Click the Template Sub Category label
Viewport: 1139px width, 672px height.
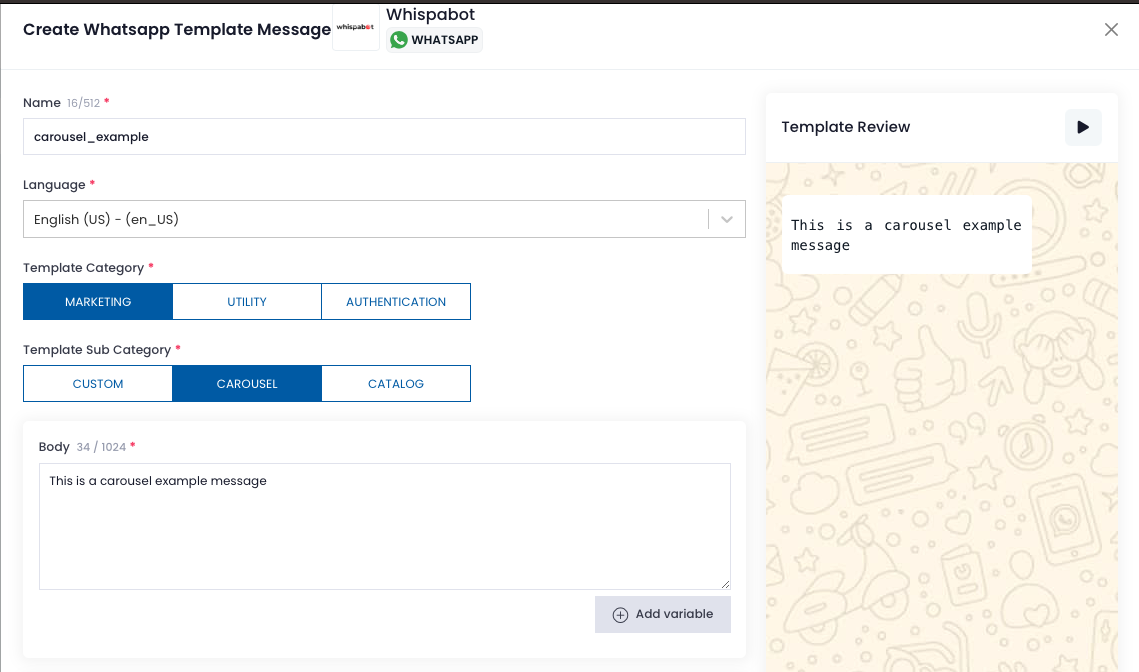97,350
